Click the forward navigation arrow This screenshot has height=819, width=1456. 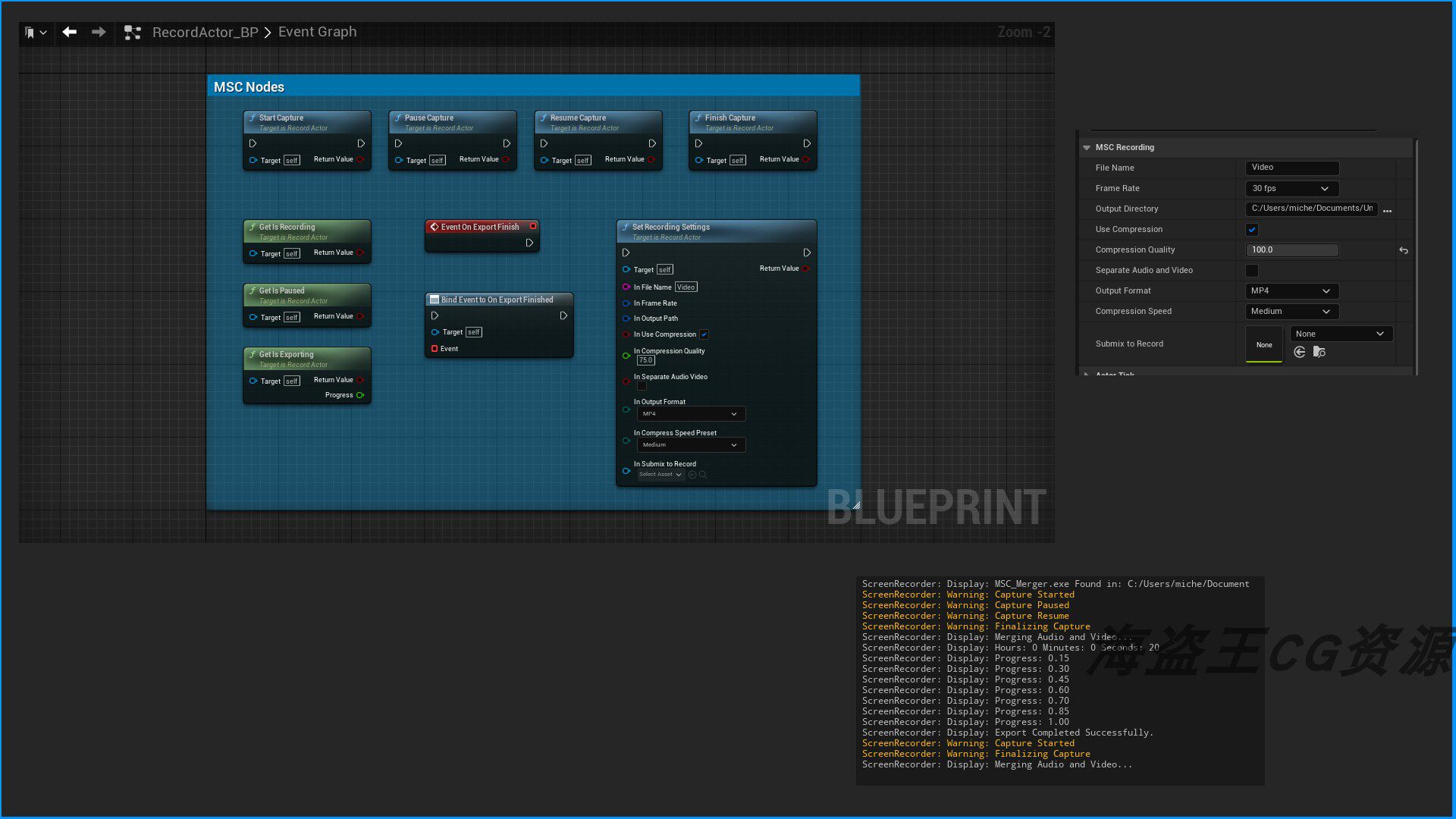tap(99, 32)
